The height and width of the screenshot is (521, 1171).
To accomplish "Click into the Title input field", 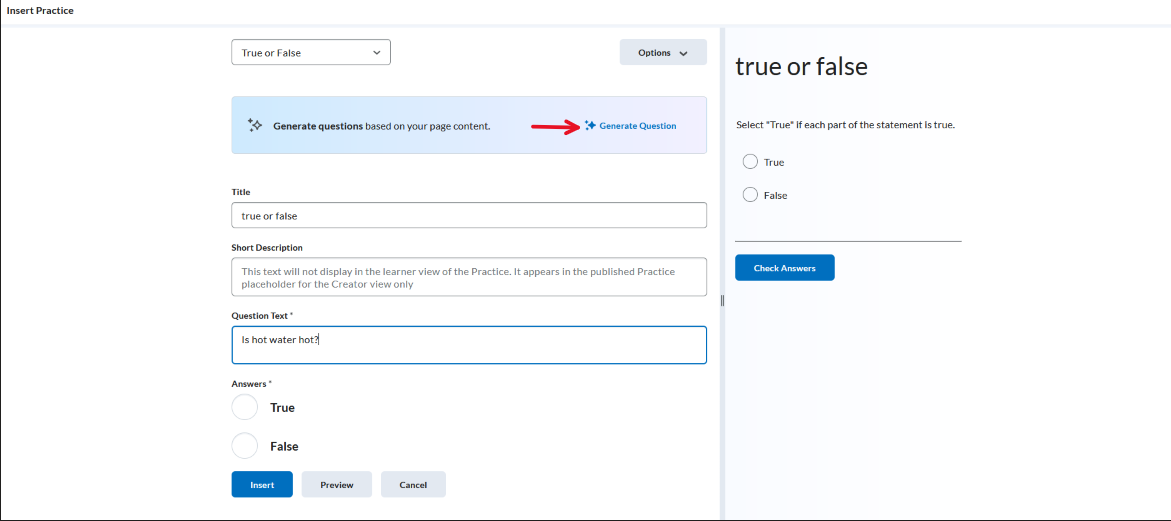I will click(x=469, y=215).
